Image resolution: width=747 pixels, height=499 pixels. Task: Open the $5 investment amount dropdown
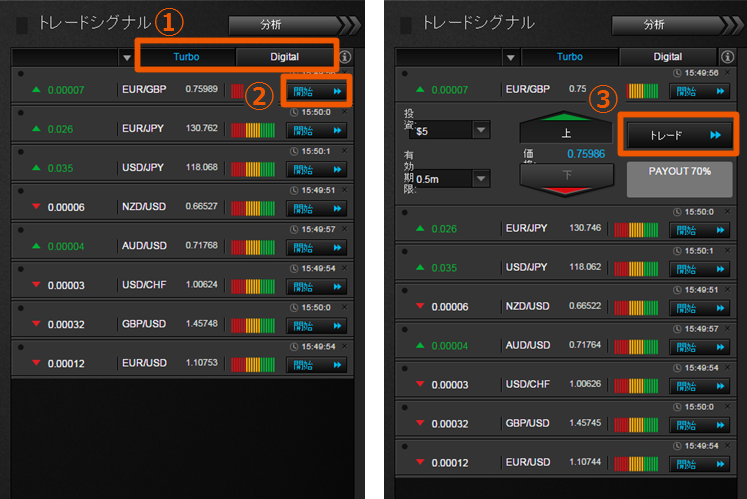452,130
